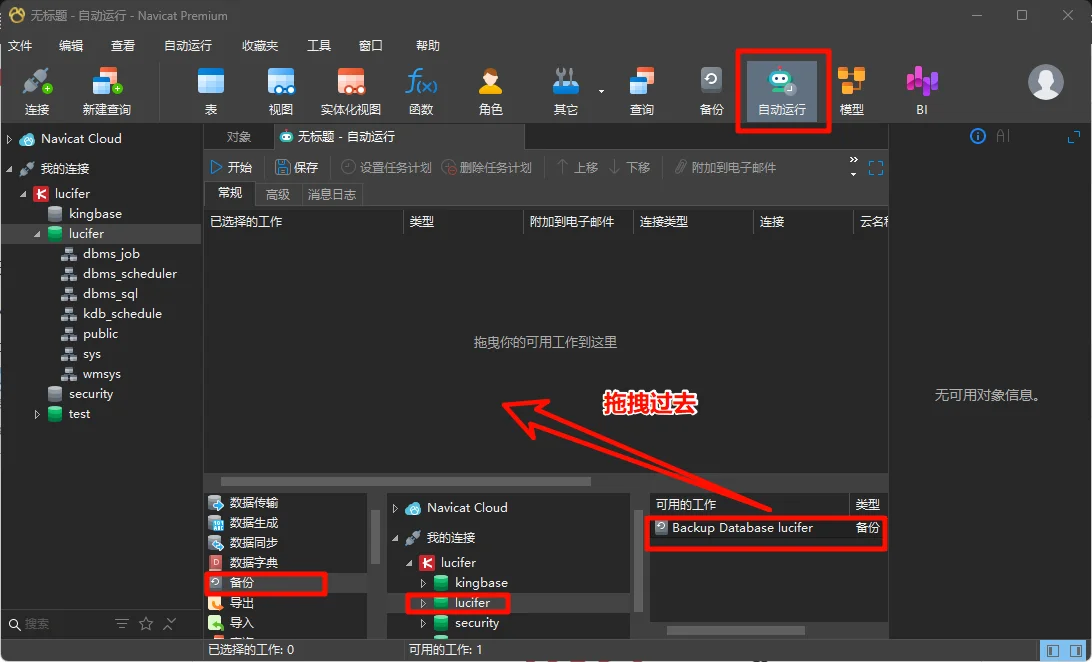
Task: Open the 工具 menu
Action: 319,45
